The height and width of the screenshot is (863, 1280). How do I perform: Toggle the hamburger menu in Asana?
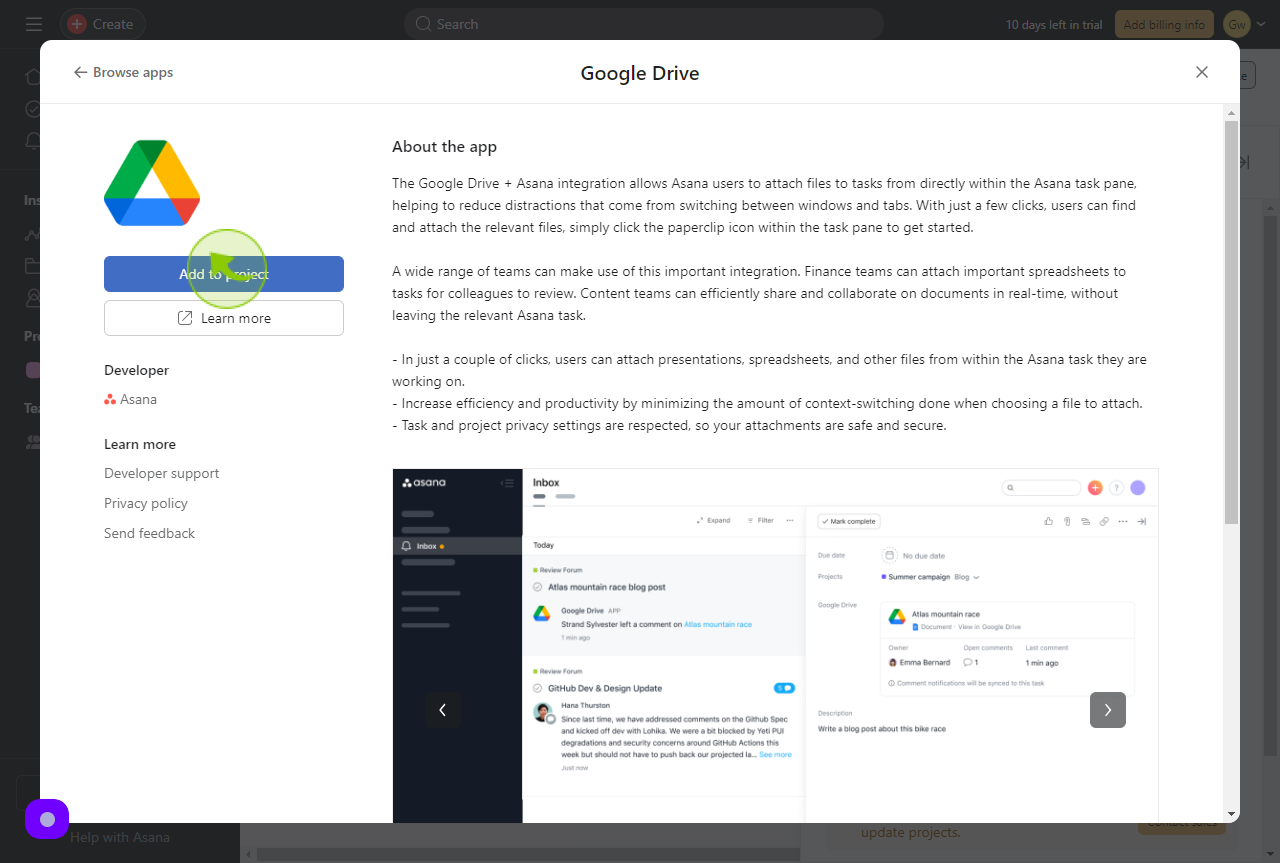click(x=34, y=24)
